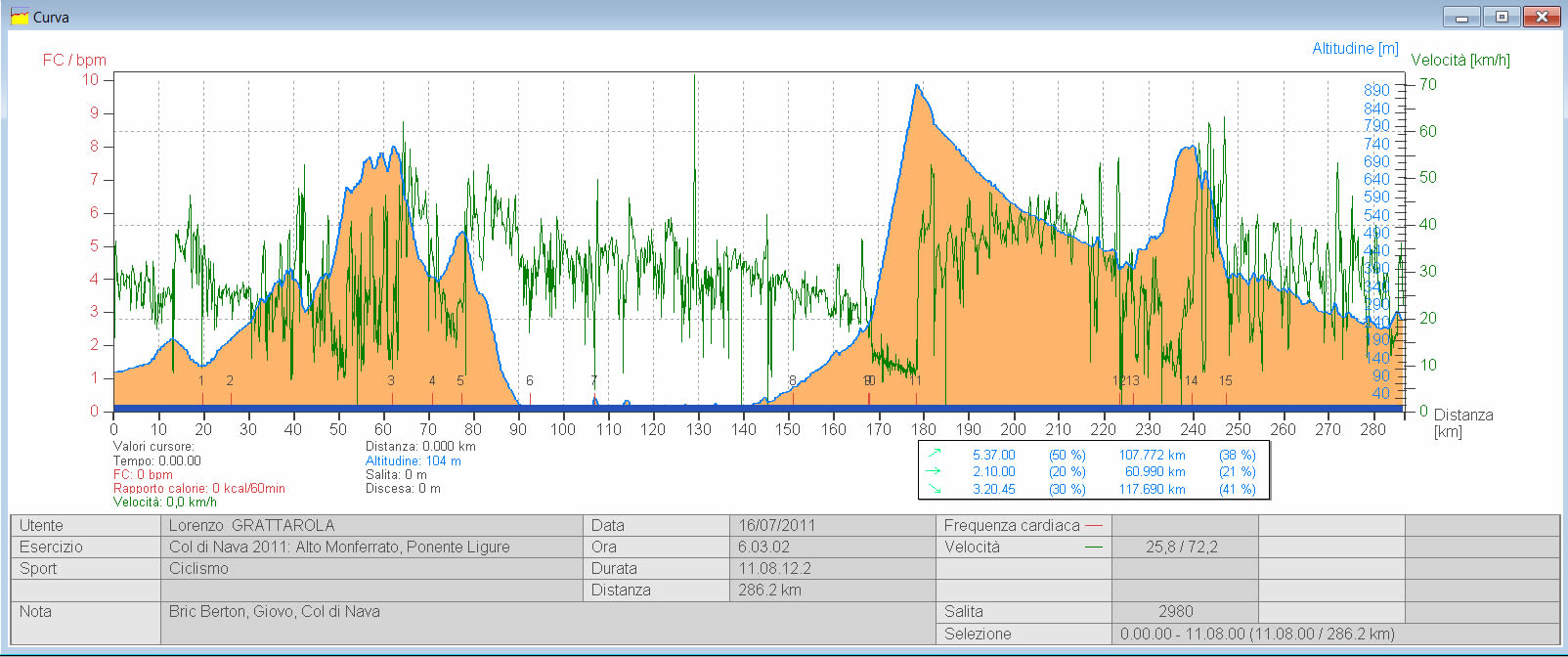Maximize the Curva window
1568x657 pixels.
1501,17
